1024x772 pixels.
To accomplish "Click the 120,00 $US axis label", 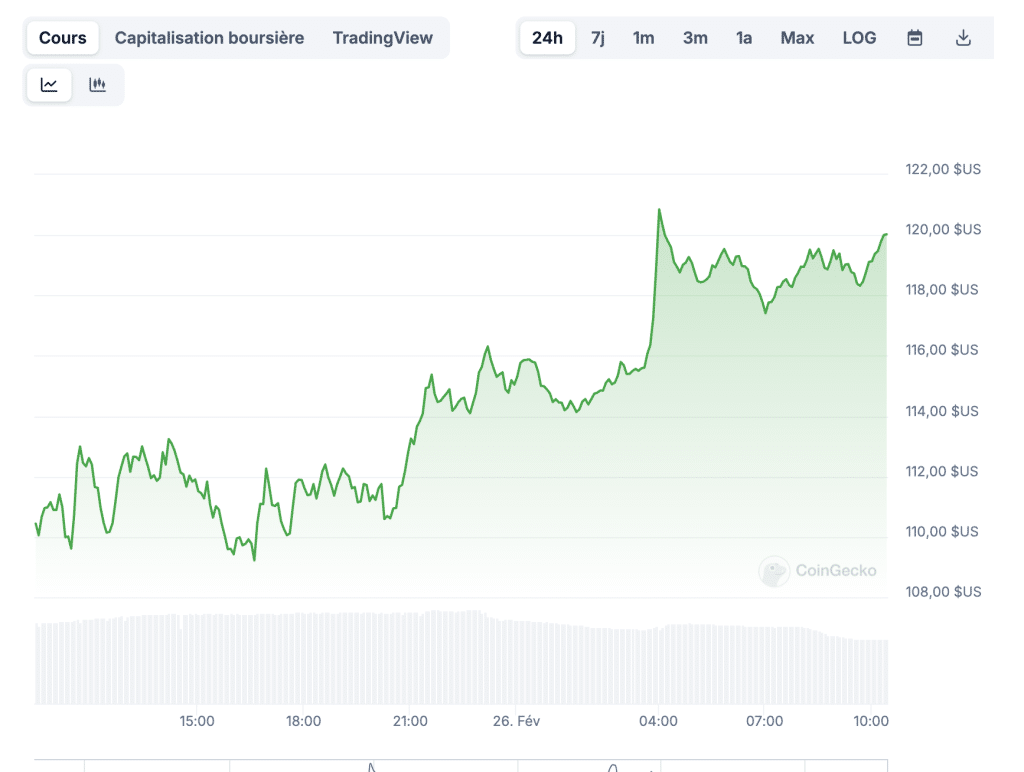I will [x=943, y=229].
